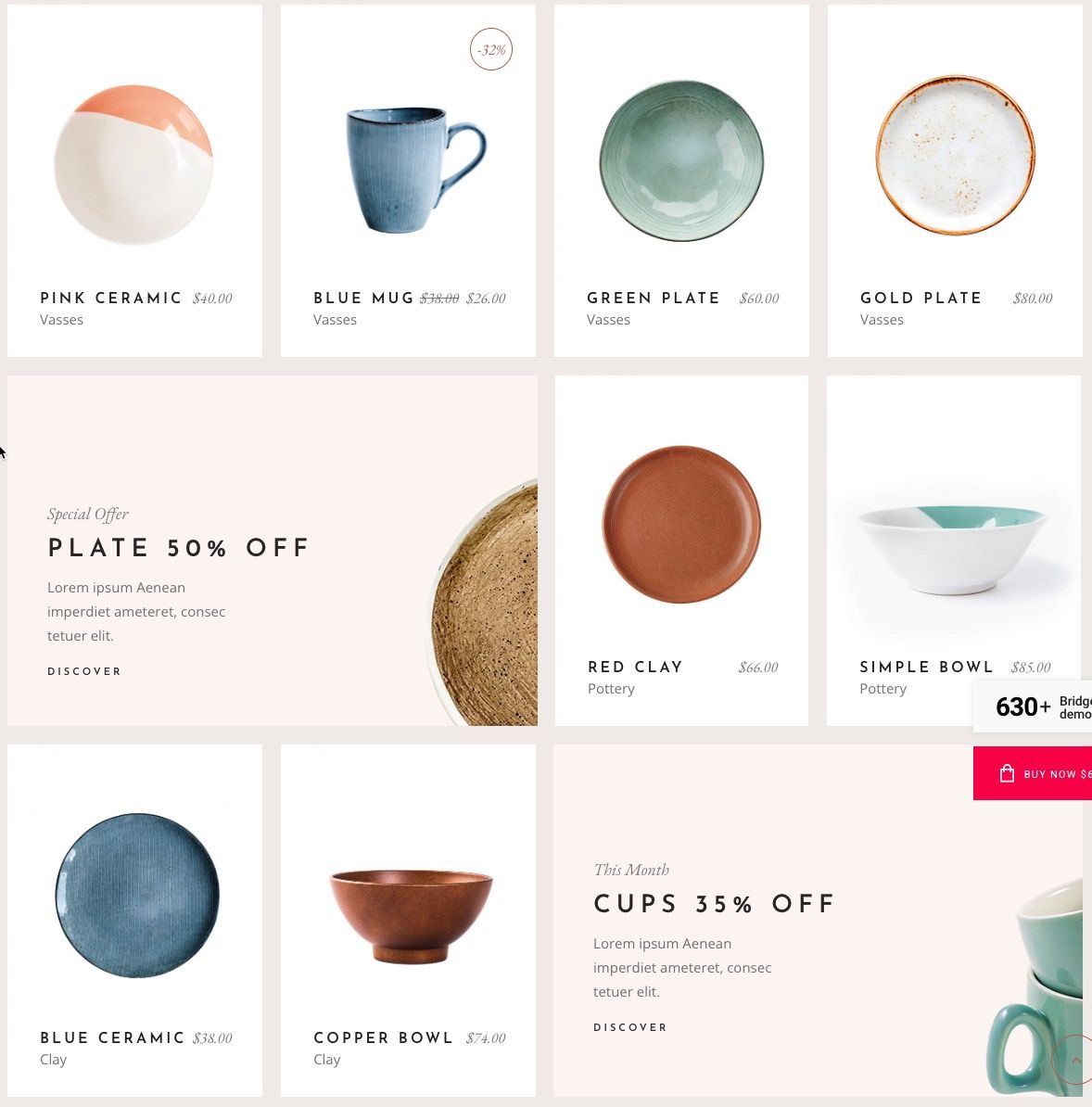Click the Buy Now button
Image resolution: width=1092 pixels, height=1107 pixels.
[x=1033, y=773]
